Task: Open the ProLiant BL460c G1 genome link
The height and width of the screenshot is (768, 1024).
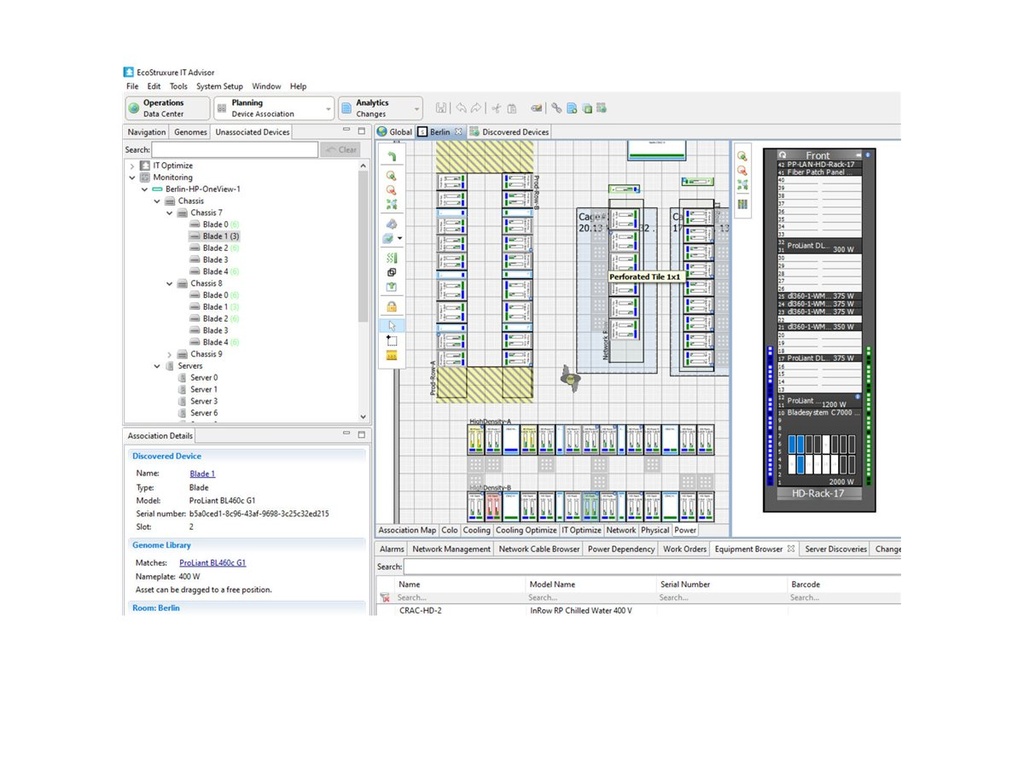Action: 212,562
